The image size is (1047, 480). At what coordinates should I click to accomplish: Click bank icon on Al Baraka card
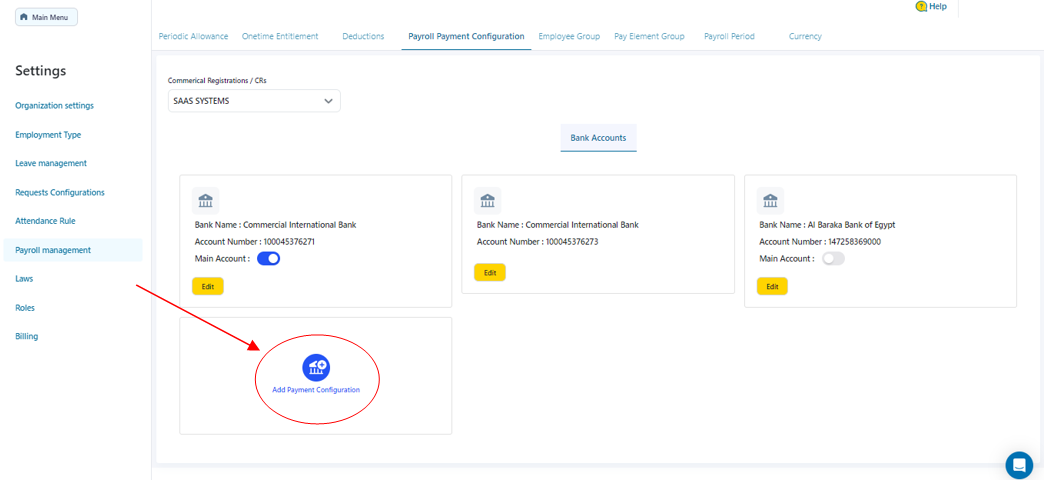770,200
